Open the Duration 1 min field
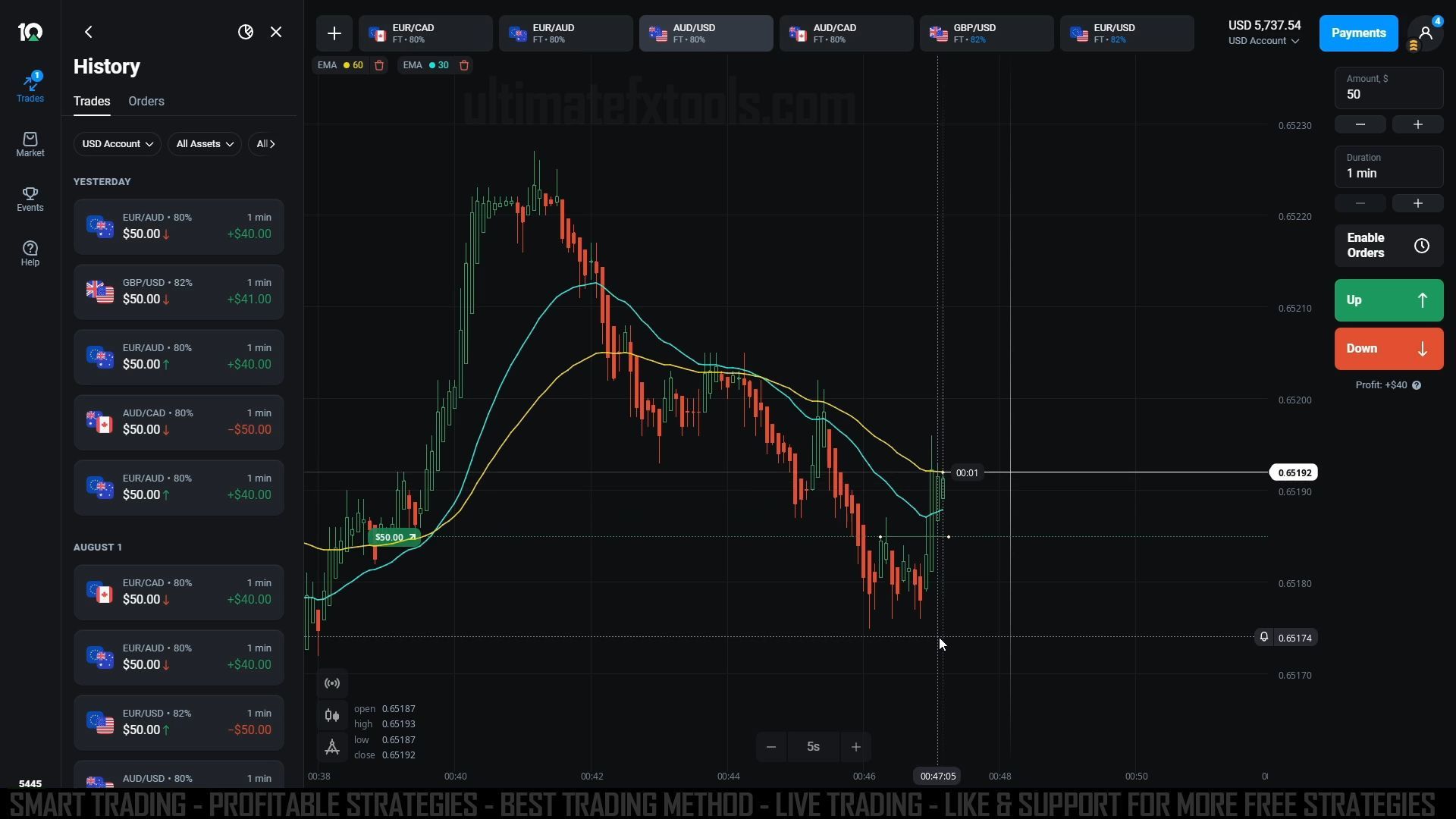This screenshot has height=819, width=1456. pyautogui.click(x=1389, y=167)
